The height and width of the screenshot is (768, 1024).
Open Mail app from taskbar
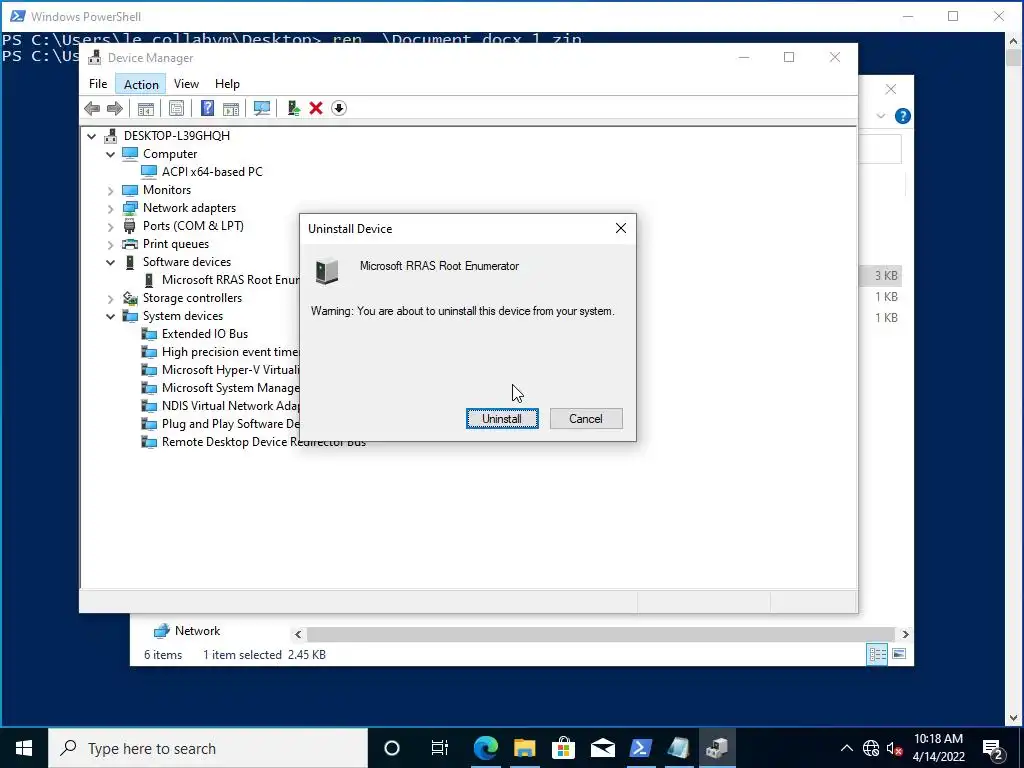602,748
